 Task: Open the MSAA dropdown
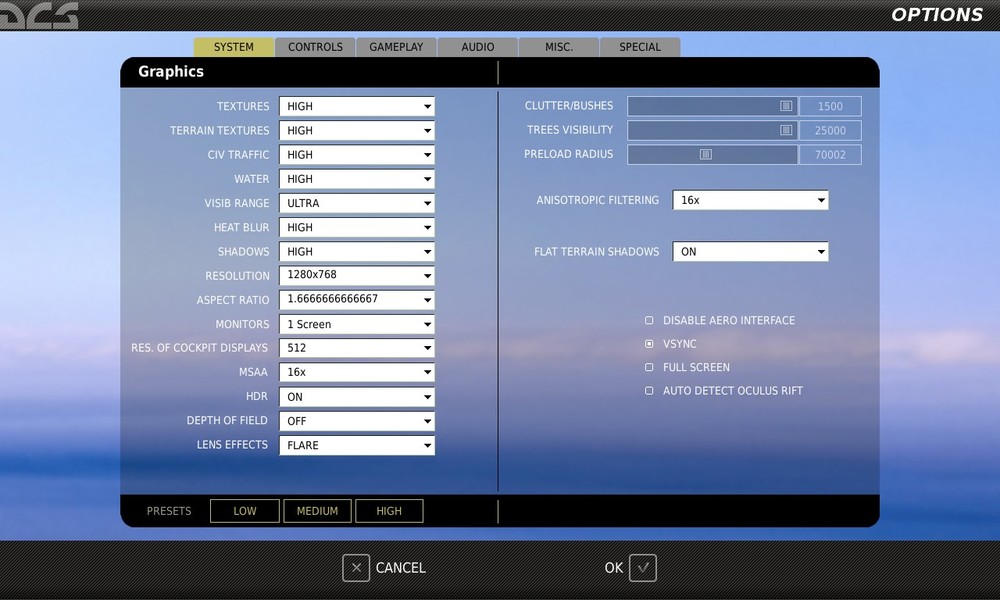(357, 372)
